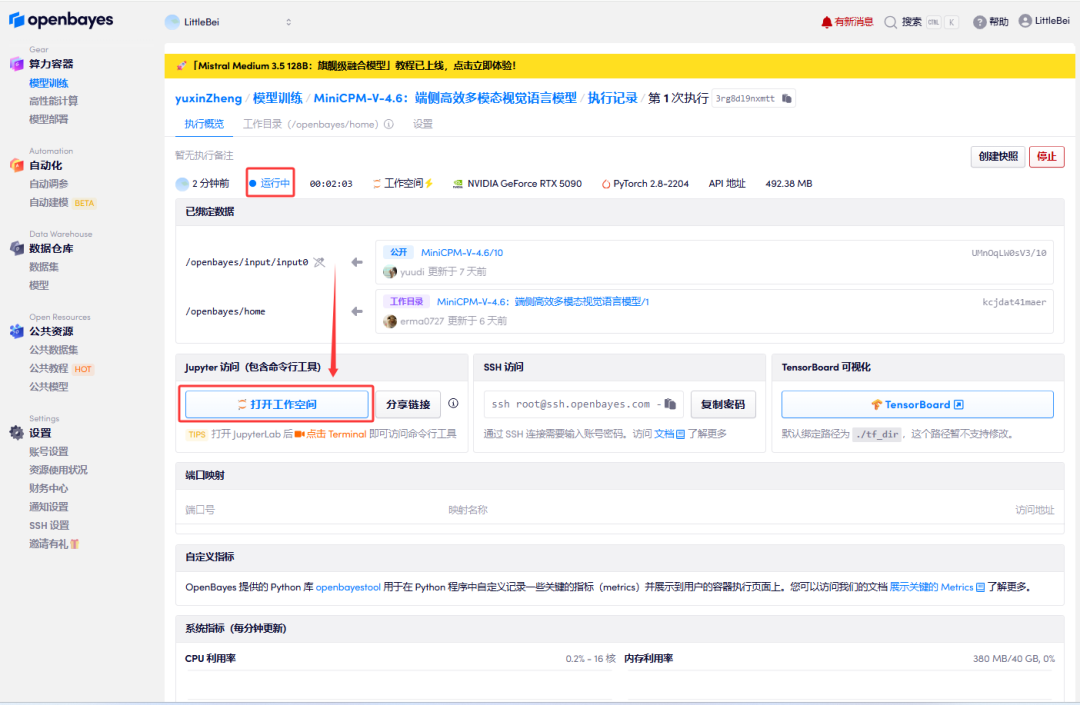Click the 点击 Terminal video tip link

331,434
